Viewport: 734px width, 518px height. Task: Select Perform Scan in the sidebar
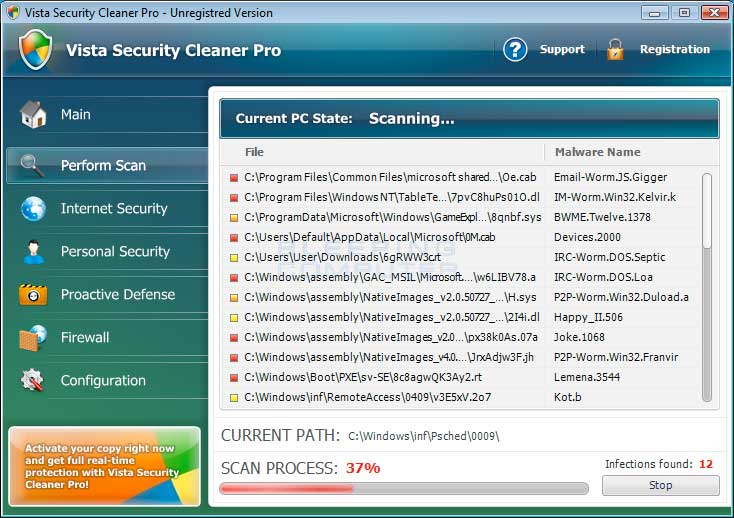click(x=107, y=165)
